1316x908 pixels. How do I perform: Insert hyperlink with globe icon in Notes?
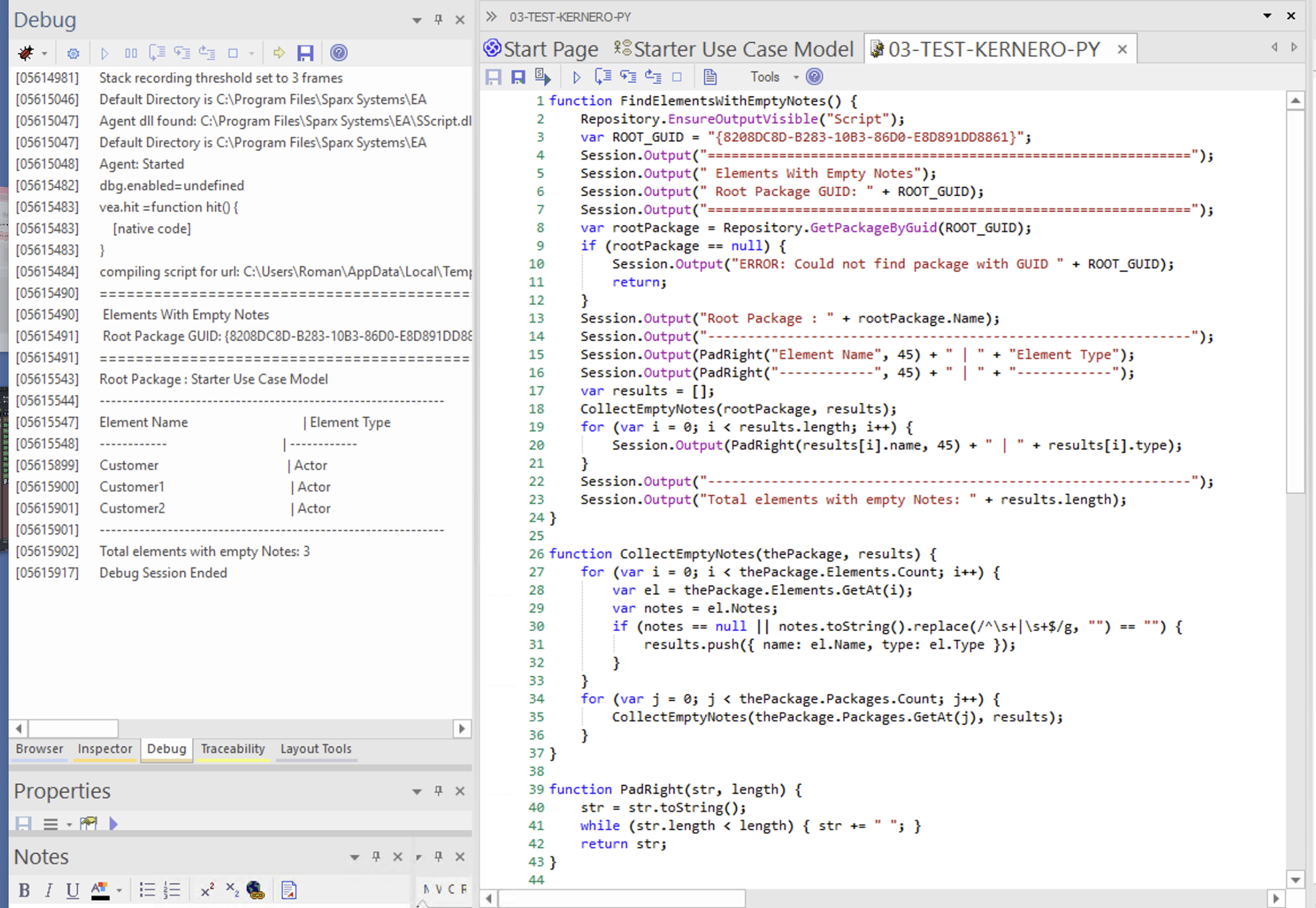tap(256, 890)
